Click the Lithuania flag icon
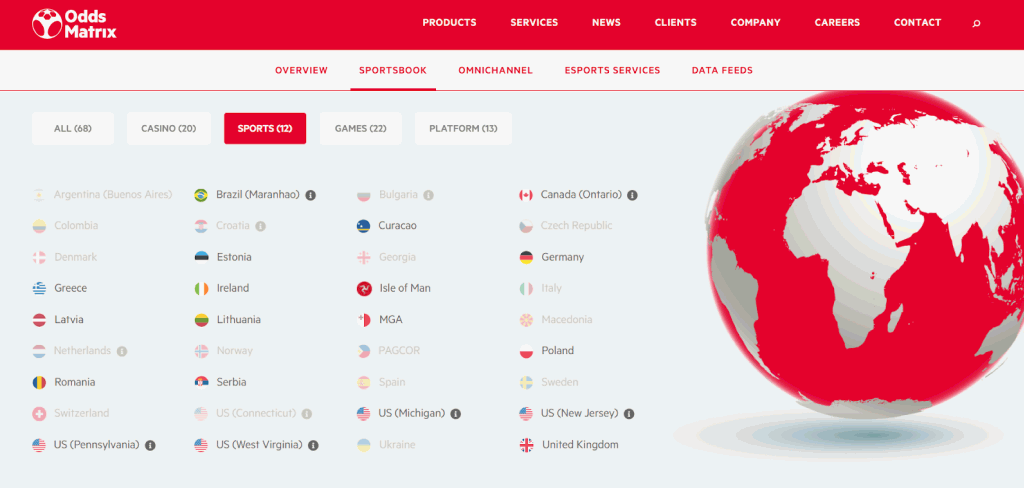1024x488 pixels. (201, 320)
